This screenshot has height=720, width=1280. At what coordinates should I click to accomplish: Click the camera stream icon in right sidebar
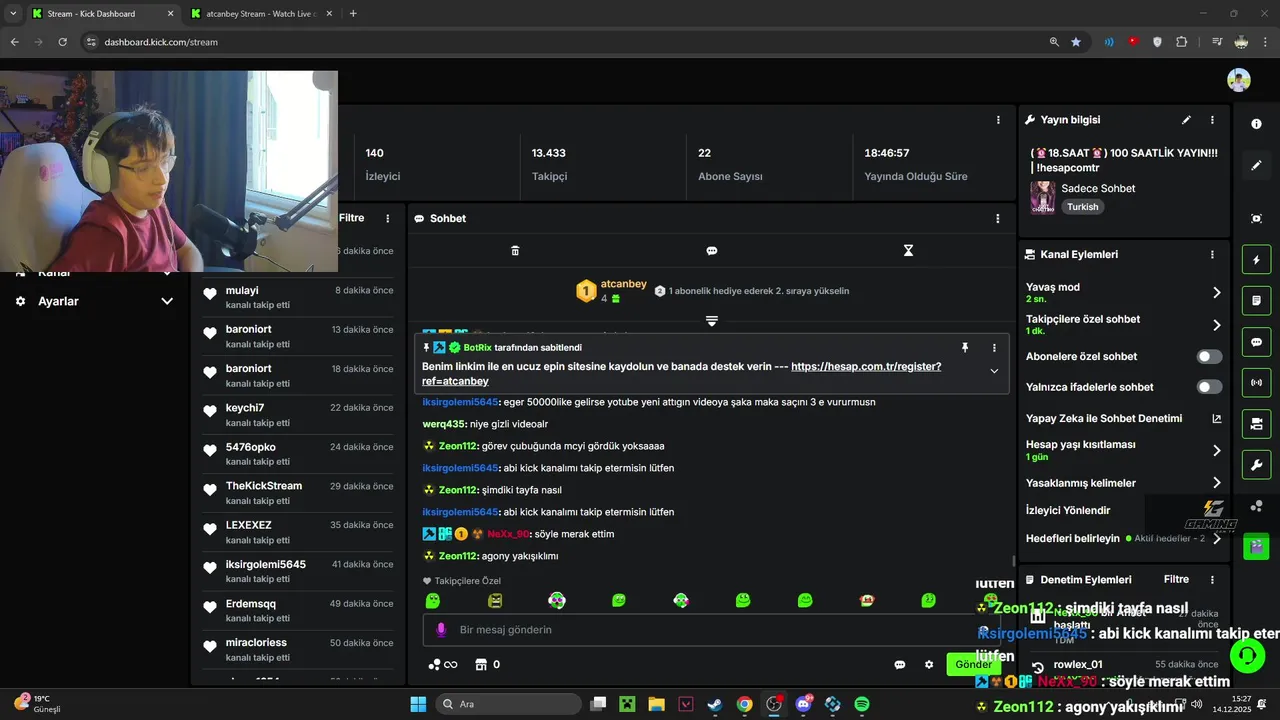point(1256,424)
